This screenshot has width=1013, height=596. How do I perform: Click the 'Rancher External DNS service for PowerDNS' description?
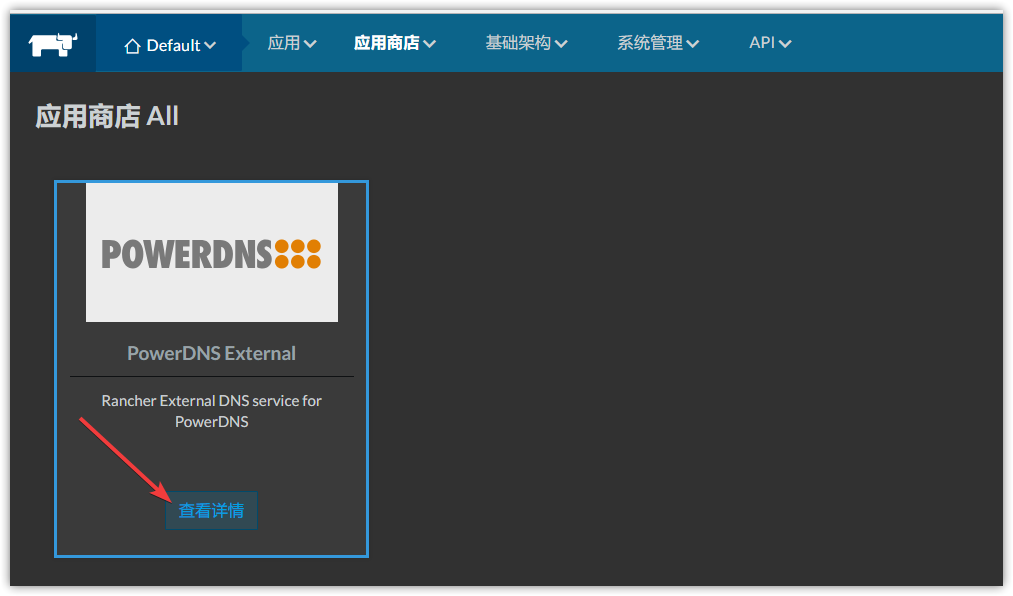(211, 411)
